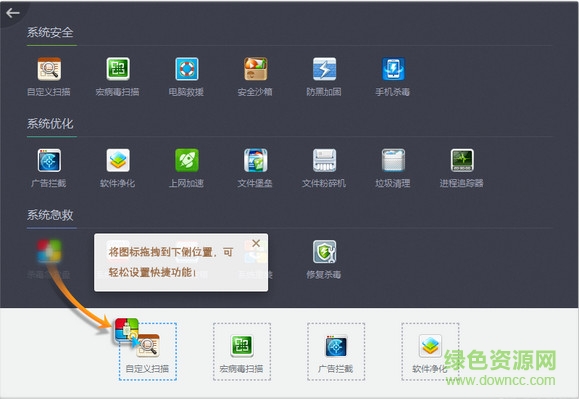This screenshot has height=399, width=579.
Task: Start the 安全沙箱 tool
Action: [x=255, y=76]
